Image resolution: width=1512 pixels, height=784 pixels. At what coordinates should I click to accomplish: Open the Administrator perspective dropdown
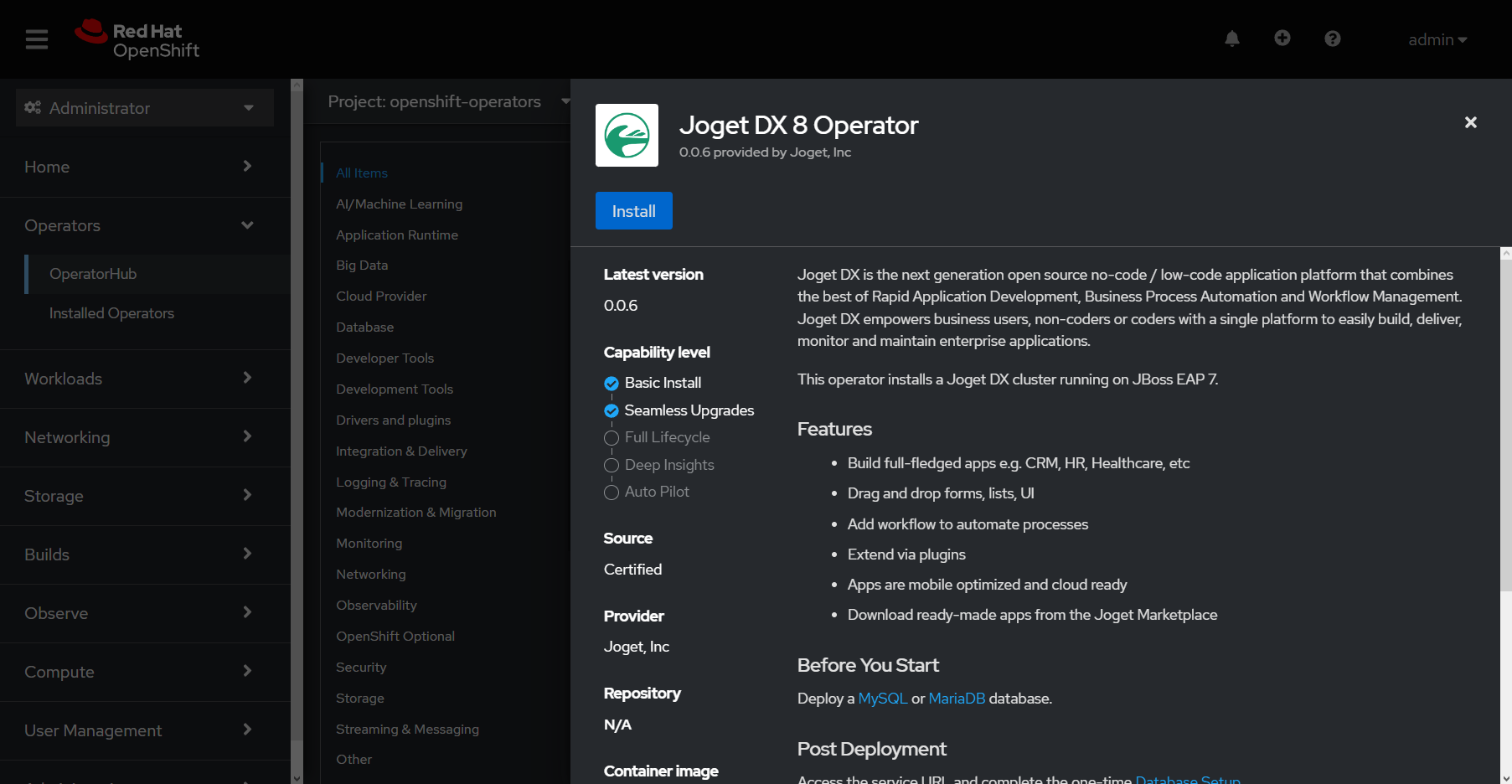click(x=144, y=108)
